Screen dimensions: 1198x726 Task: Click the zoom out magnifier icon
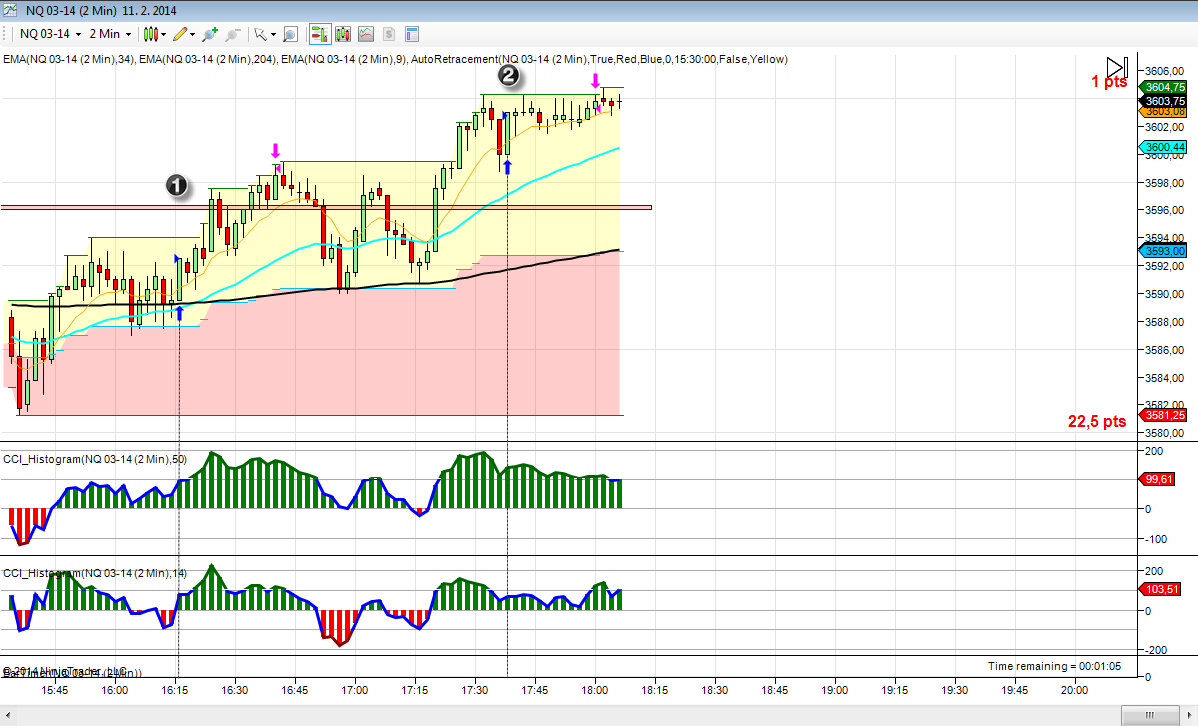click(233, 34)
